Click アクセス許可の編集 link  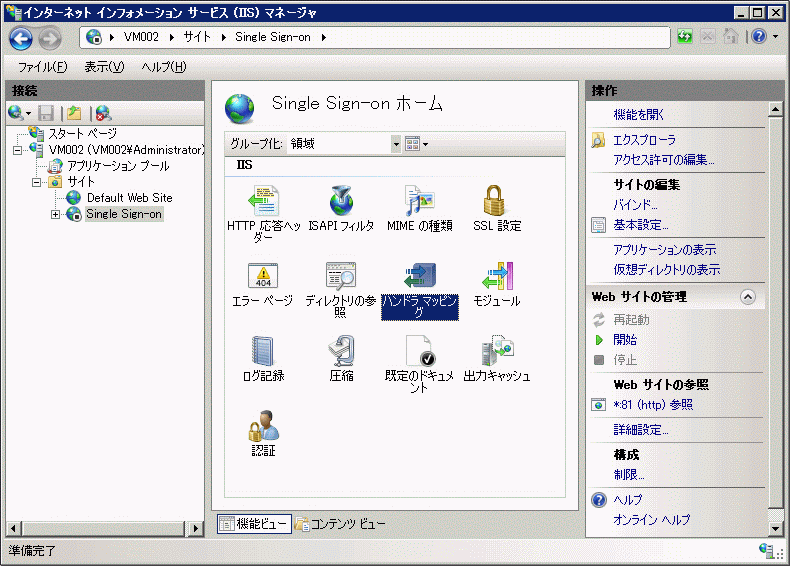click(x=664, y=160)
